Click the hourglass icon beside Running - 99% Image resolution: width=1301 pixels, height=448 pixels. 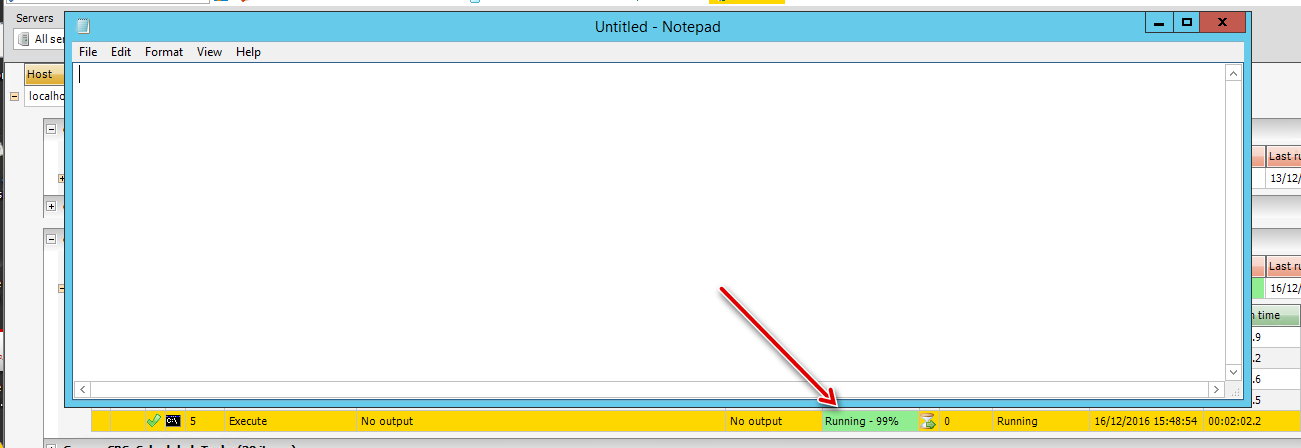(927, 421)
